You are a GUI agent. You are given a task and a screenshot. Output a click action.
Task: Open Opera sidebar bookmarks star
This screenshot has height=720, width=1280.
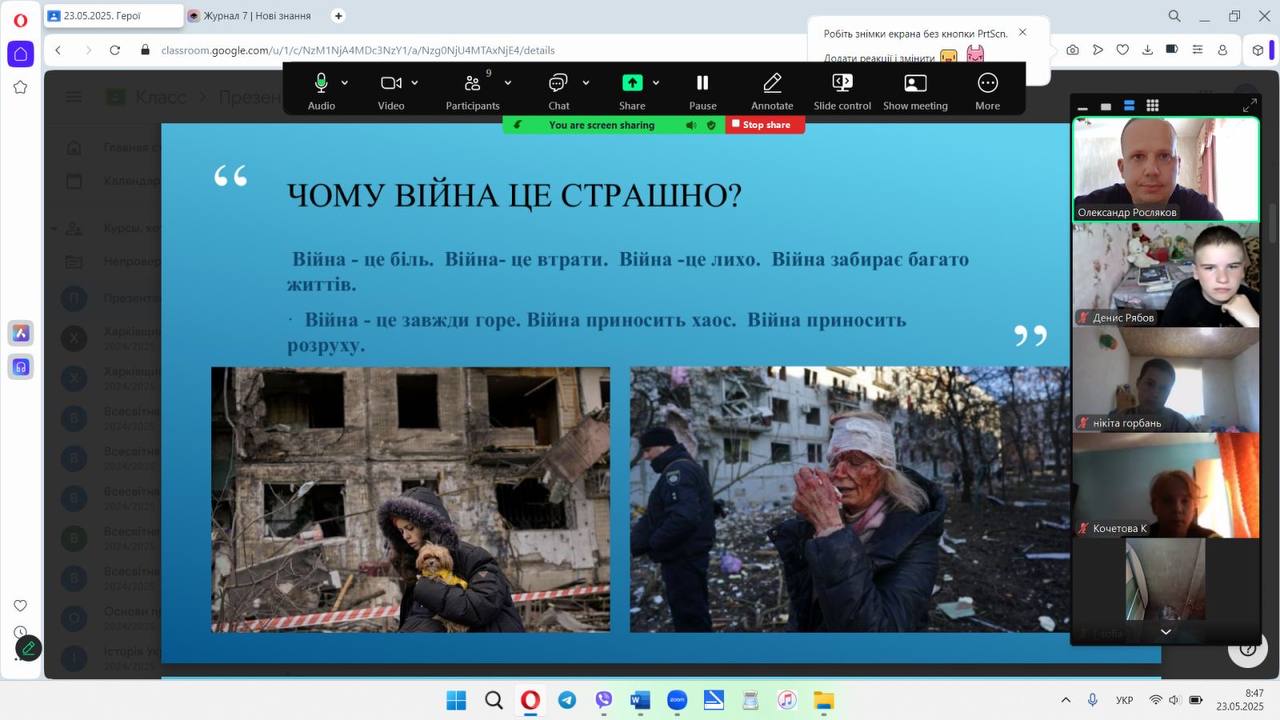pyautogui.click(x=20, y=88)
